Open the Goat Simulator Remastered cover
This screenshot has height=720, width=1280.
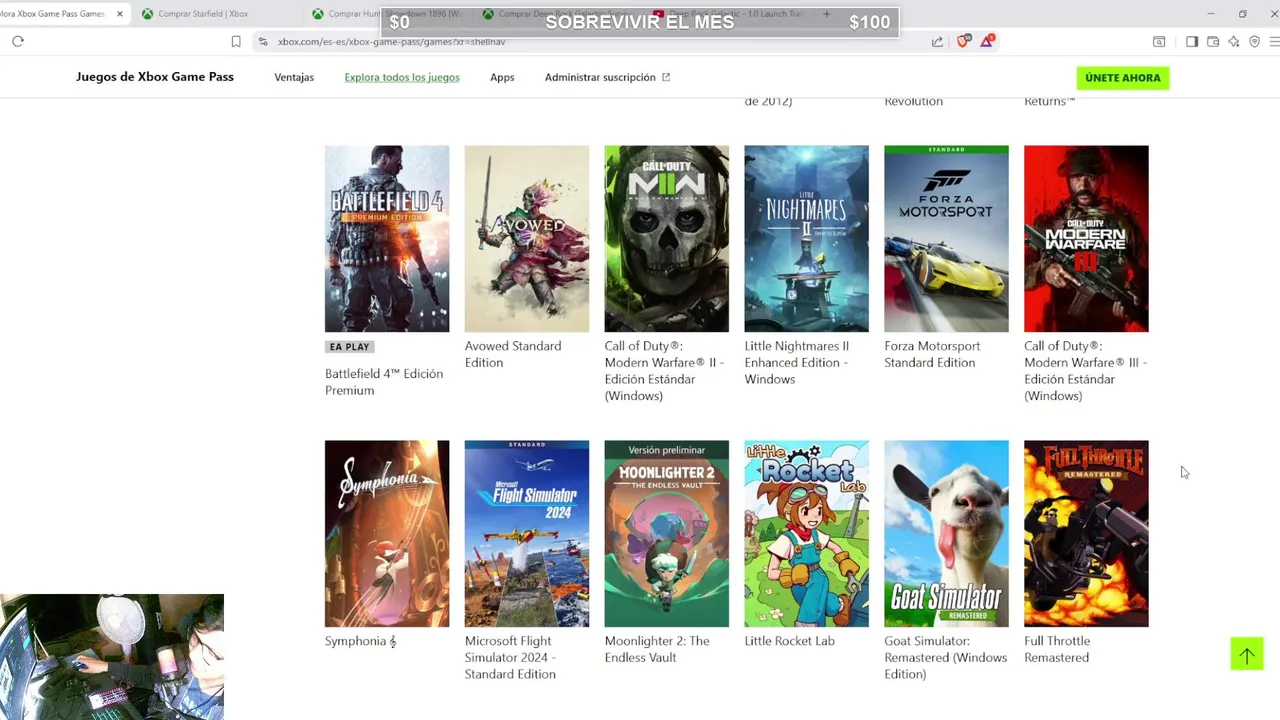[947, 534]
